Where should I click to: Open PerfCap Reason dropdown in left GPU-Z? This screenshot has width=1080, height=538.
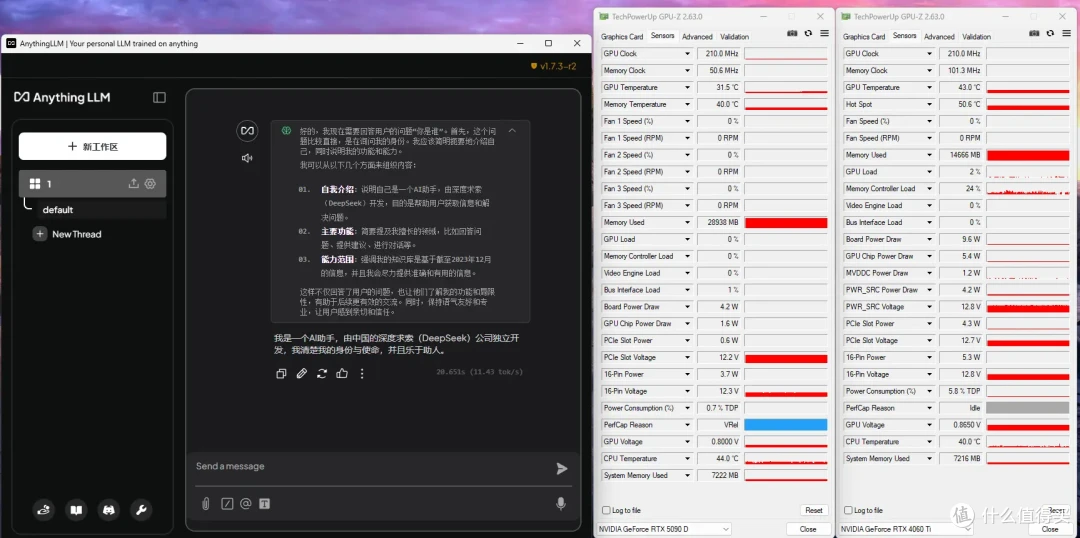[x=687, y=425]
